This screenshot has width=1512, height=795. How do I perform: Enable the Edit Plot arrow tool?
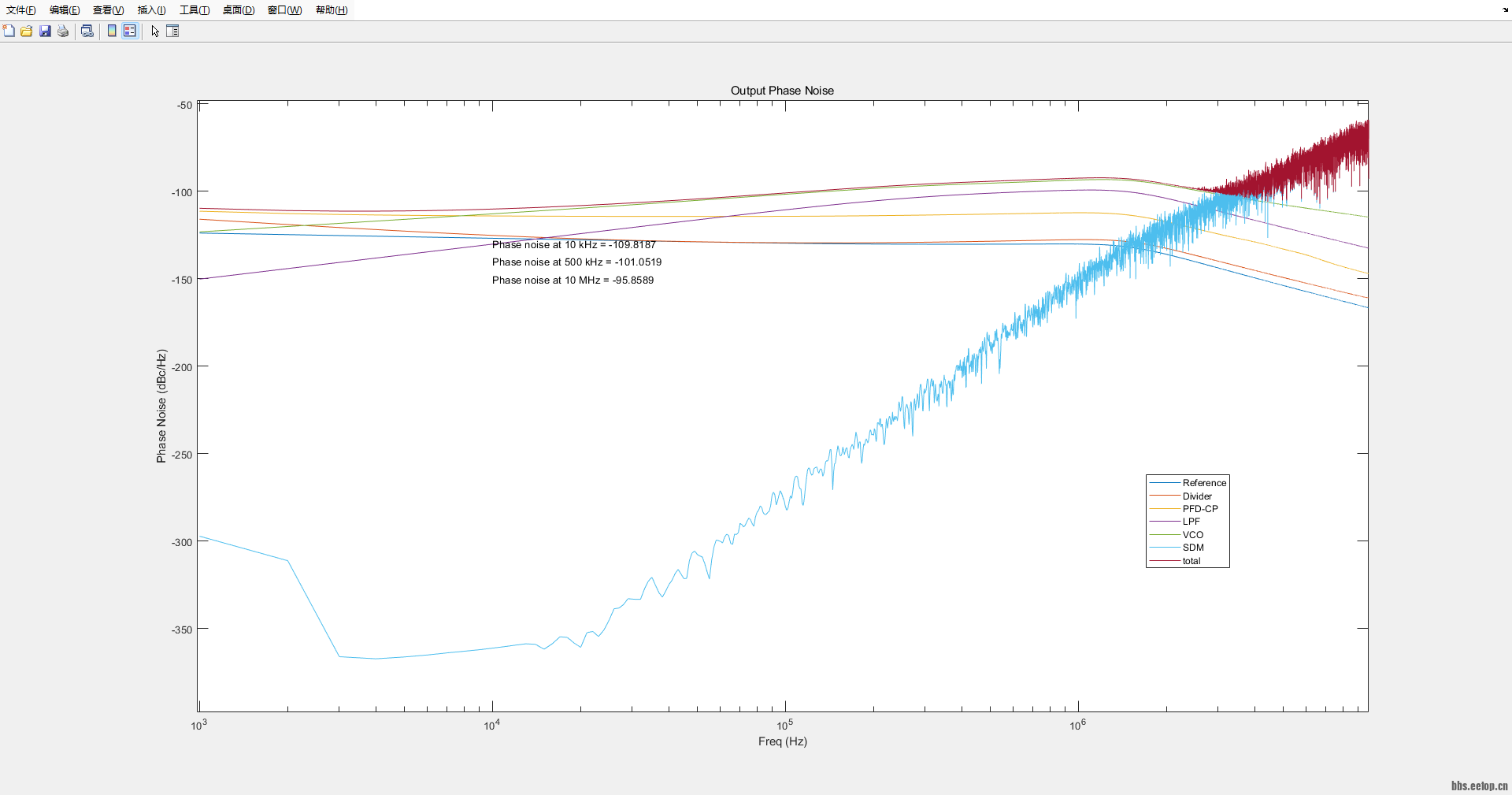click(x=155, y=31)
